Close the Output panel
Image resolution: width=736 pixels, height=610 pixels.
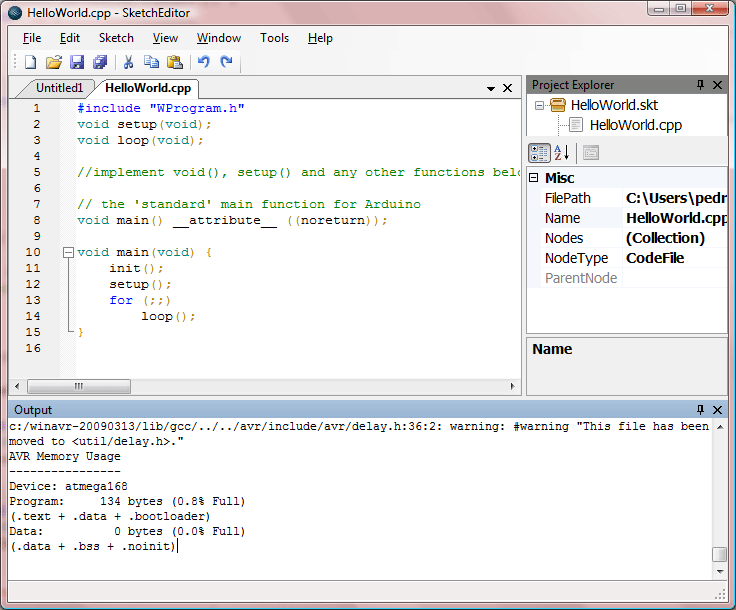[717, 410]
